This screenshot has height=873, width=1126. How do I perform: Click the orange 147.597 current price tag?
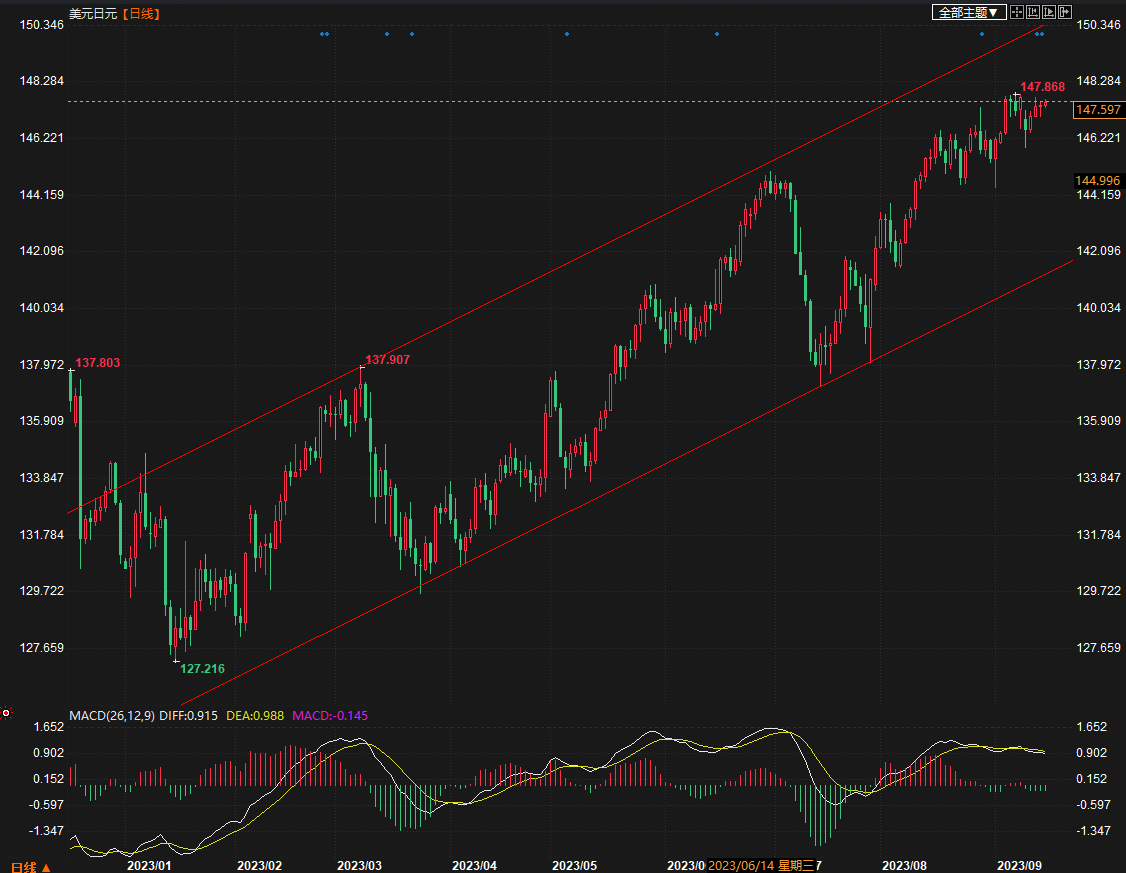tap(1099, 110)
